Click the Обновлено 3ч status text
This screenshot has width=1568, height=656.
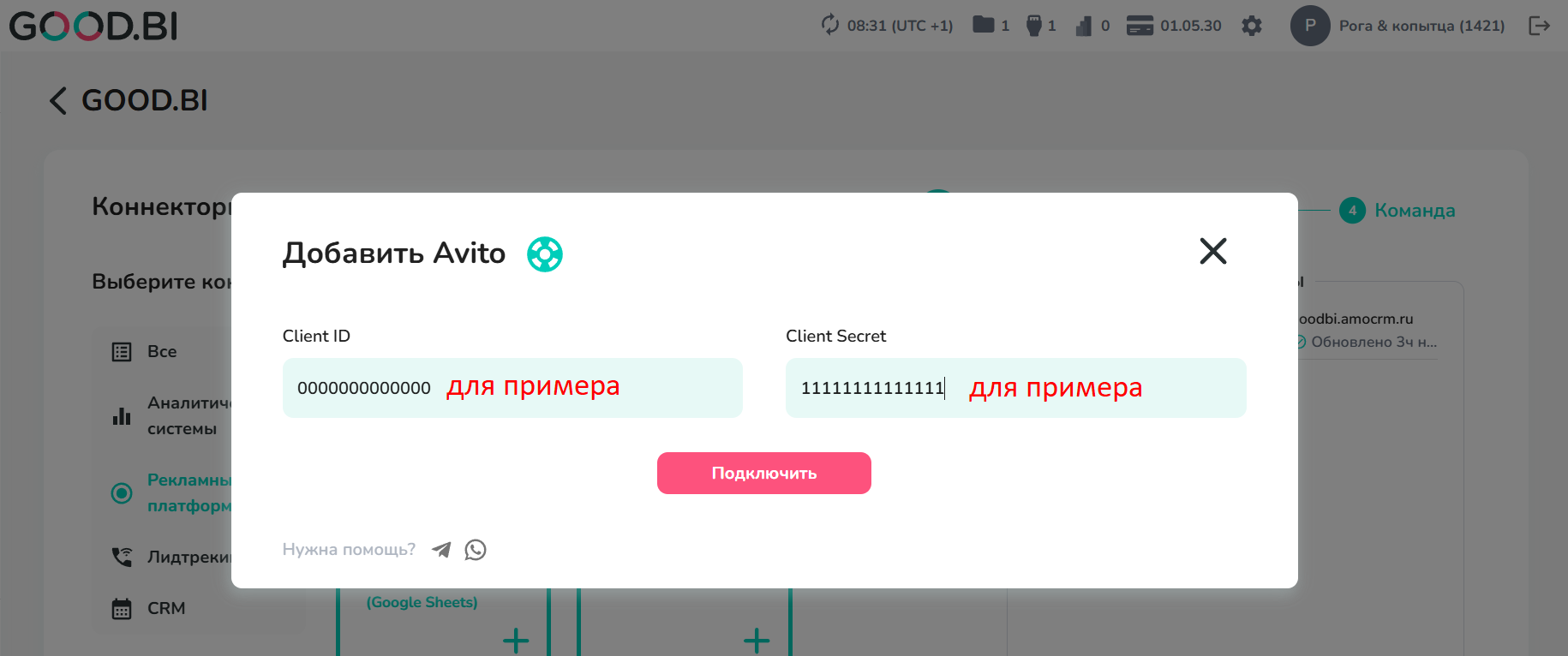(x=1374, y=342)
